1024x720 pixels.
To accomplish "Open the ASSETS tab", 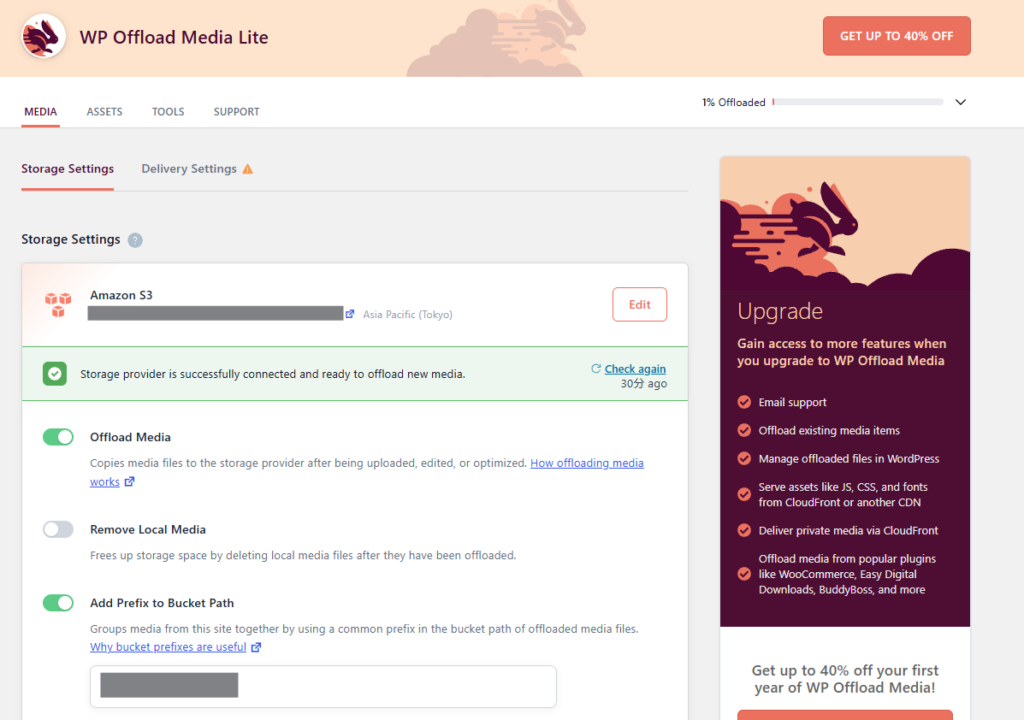I will (104, 112).
